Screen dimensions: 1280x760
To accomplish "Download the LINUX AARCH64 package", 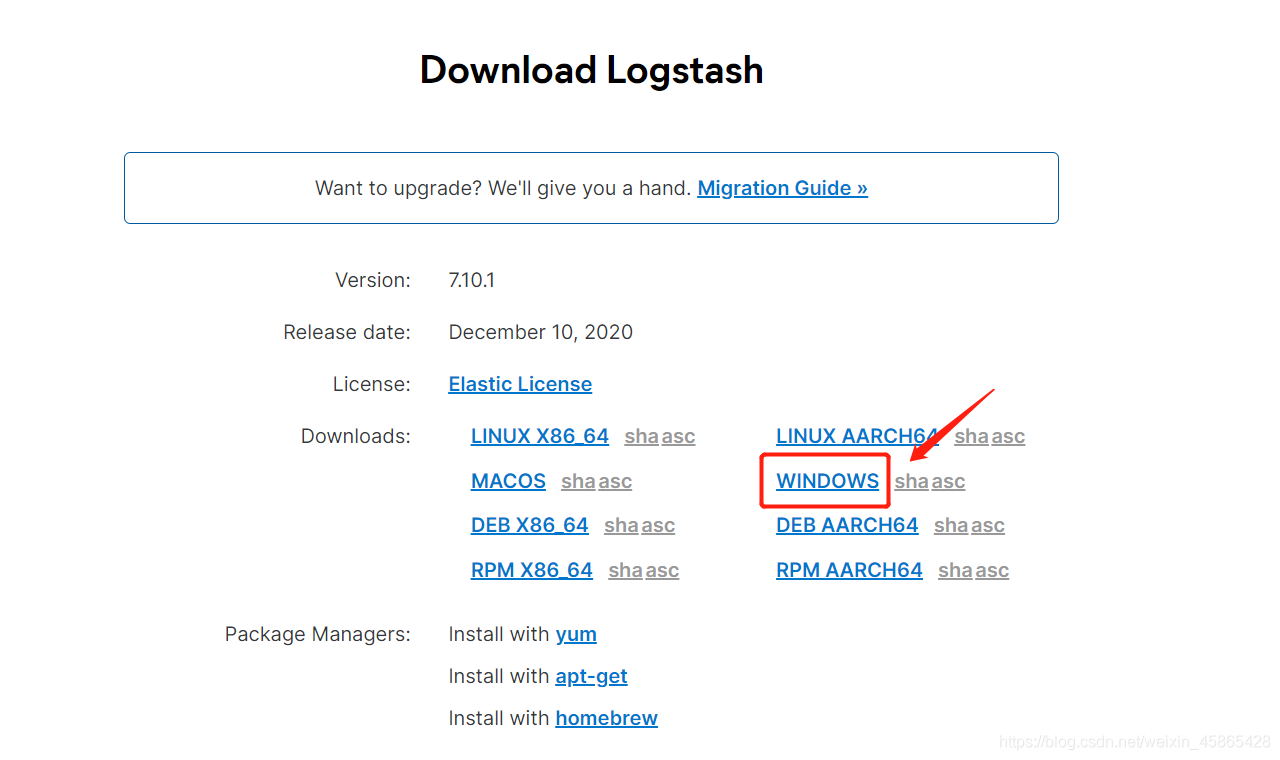I will (x=857, y=436).
